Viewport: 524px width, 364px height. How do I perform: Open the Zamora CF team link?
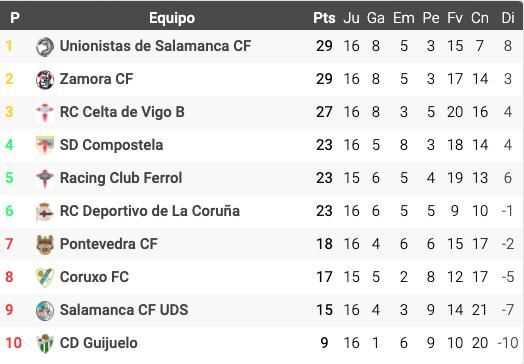click(96, 79)
